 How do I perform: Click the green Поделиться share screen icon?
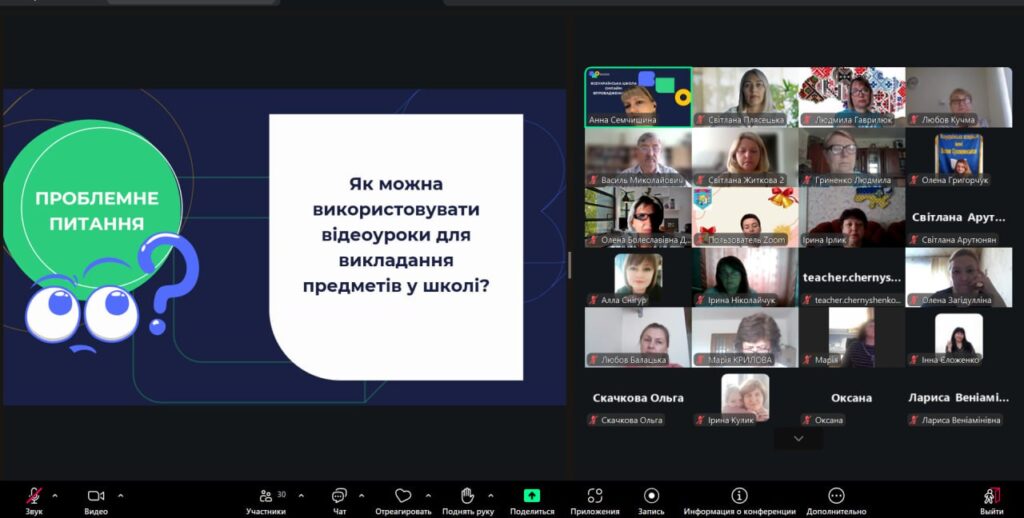(532, 496)
